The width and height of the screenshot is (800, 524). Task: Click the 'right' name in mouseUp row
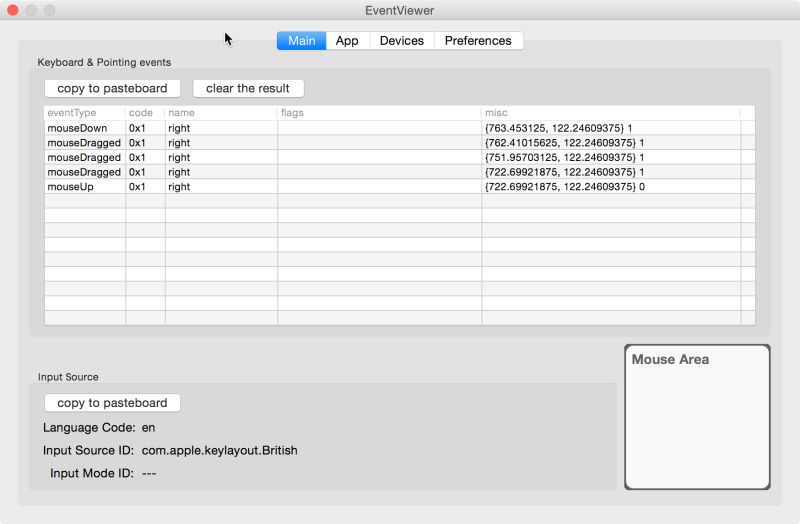tap(179, 187)
